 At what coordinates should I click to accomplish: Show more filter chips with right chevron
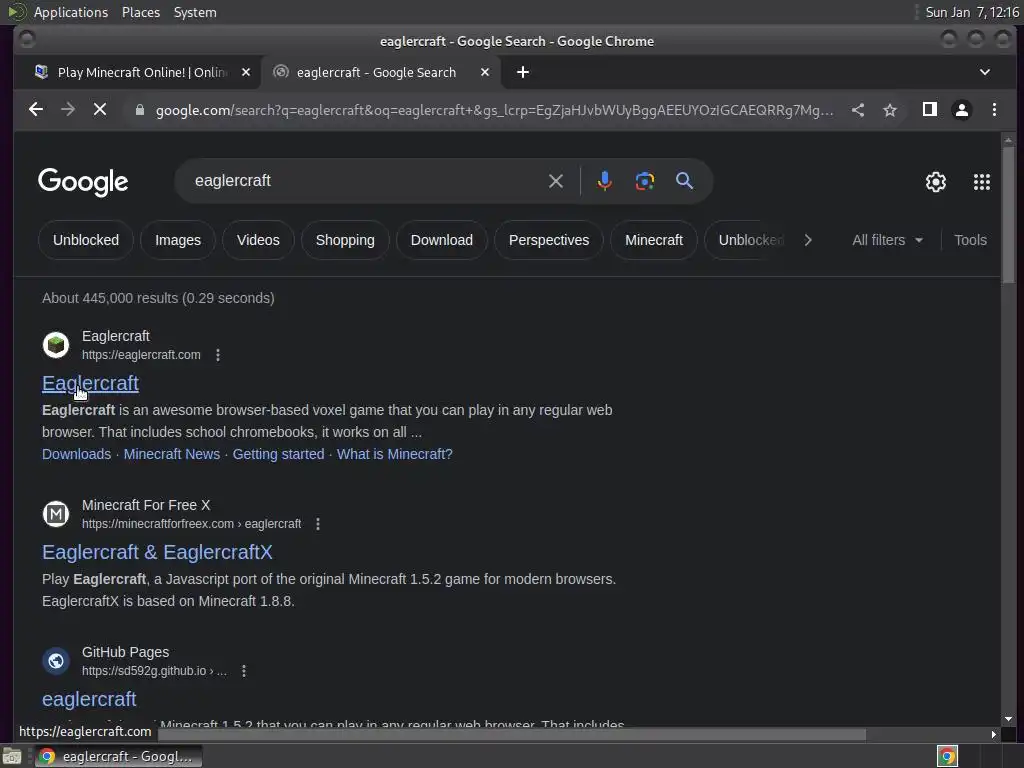[808, 240]
